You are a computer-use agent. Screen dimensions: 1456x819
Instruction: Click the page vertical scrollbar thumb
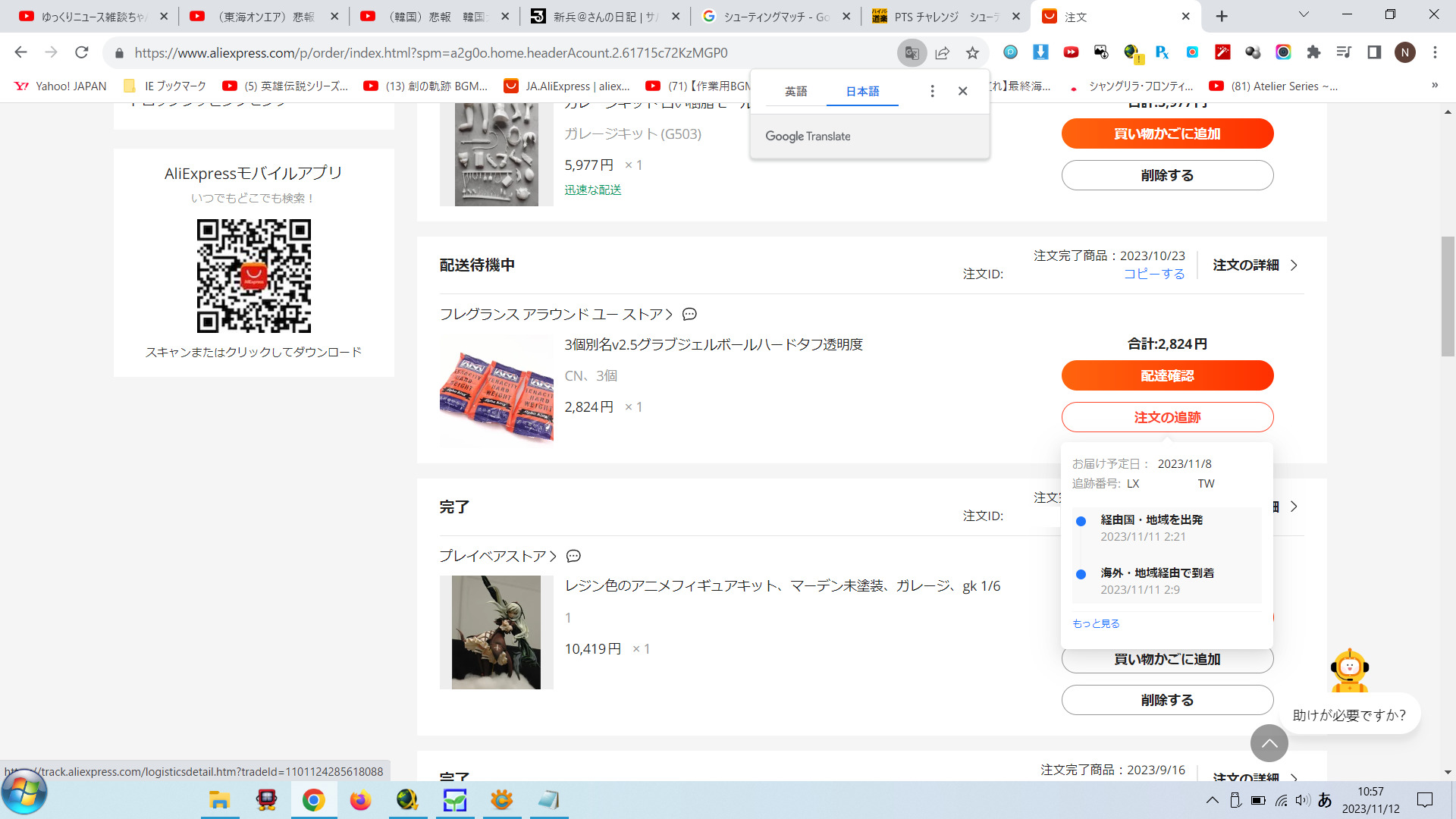click(1448, 296)
